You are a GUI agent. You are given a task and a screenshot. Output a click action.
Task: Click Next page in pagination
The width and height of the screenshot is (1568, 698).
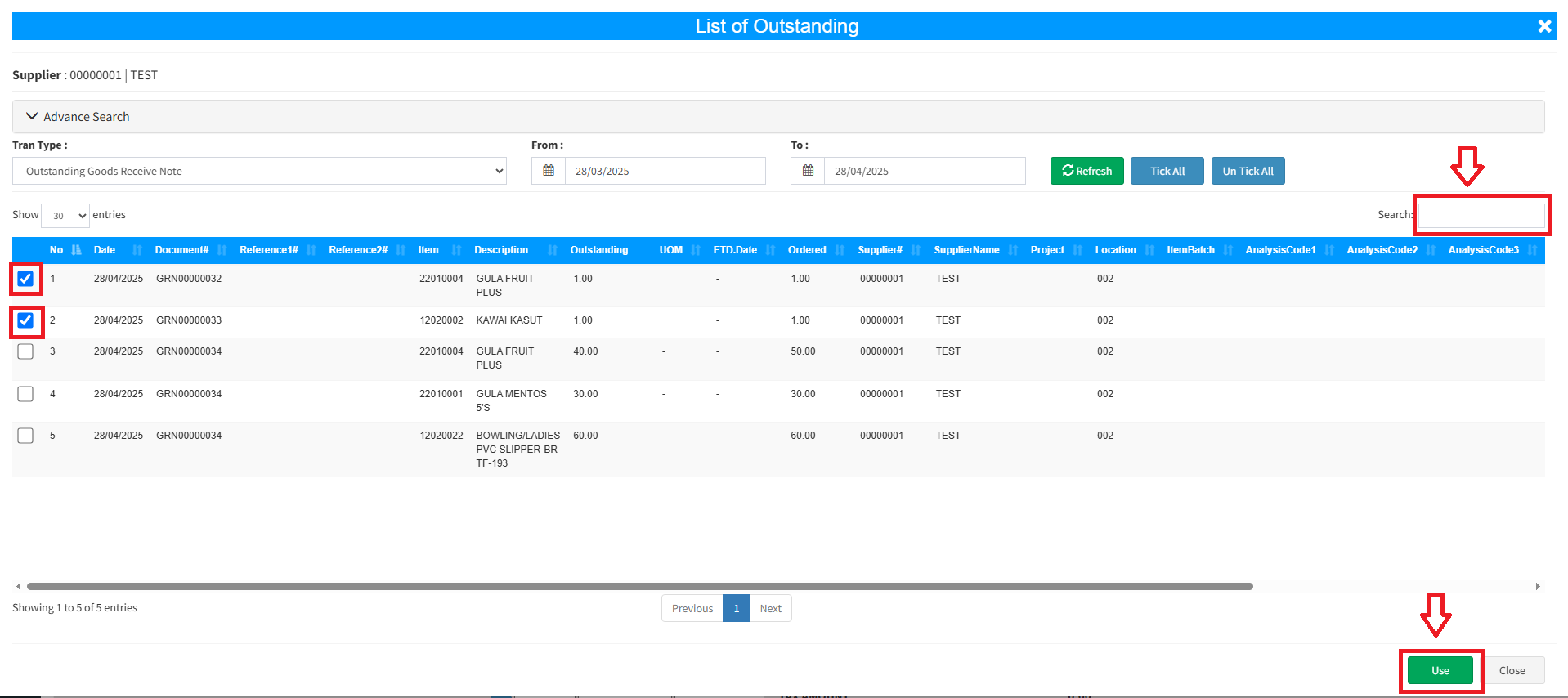coord(770,608)
